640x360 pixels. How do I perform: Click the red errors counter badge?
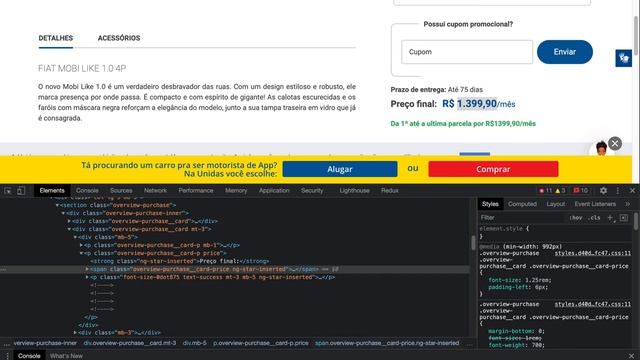point(545,191)
